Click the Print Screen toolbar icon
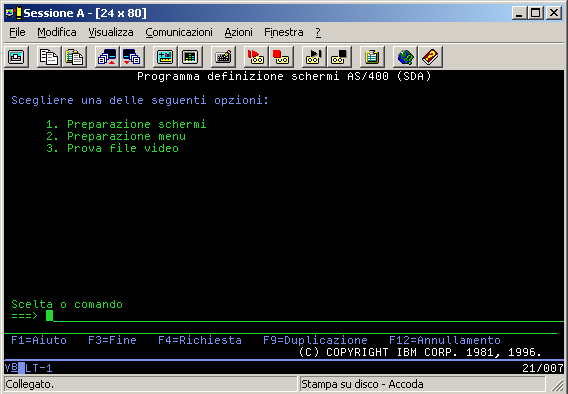Image resolution: width=568 pixels, height=394 pixels. (x=16, y=57)
